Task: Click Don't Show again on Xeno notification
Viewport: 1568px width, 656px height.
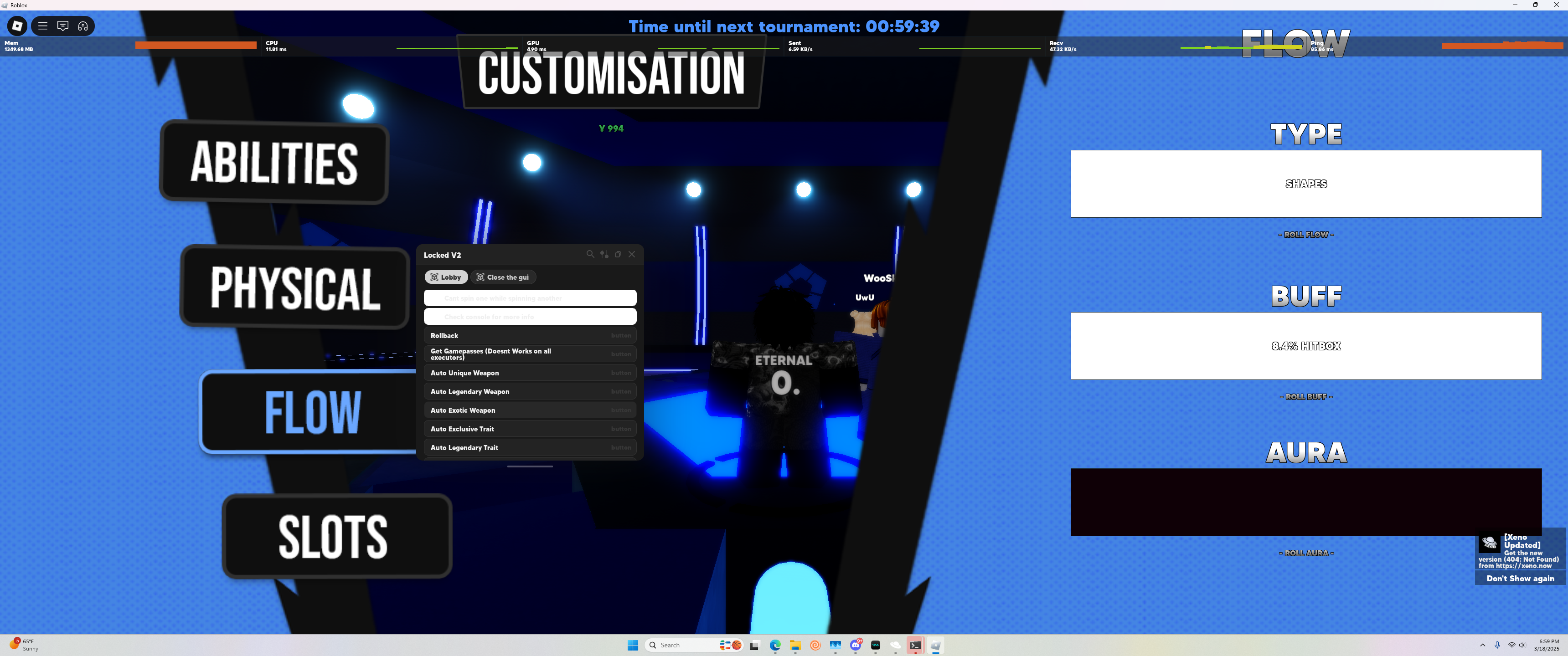Action: tap(1520, 578)
